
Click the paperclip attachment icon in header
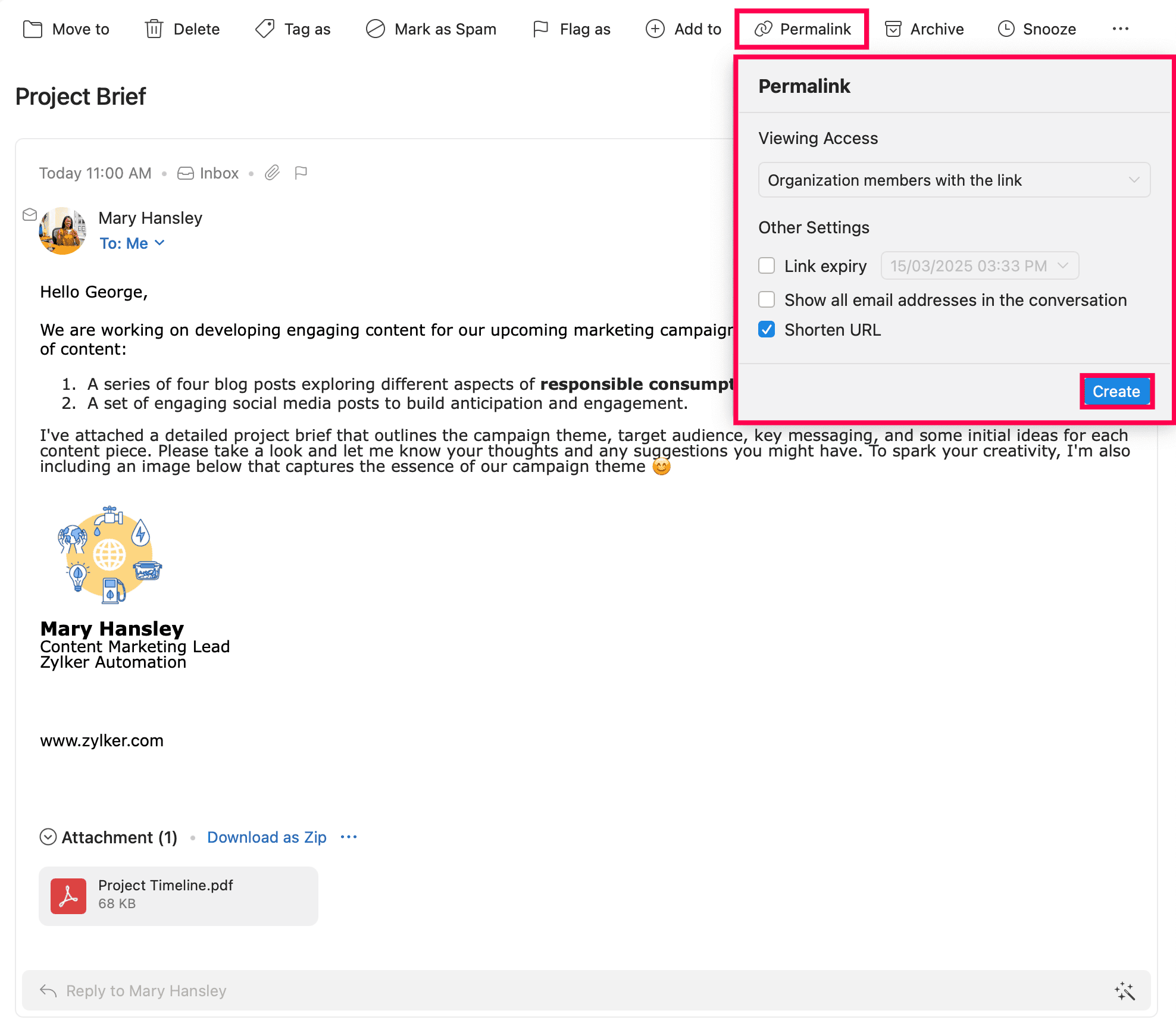tap(272, 173)
